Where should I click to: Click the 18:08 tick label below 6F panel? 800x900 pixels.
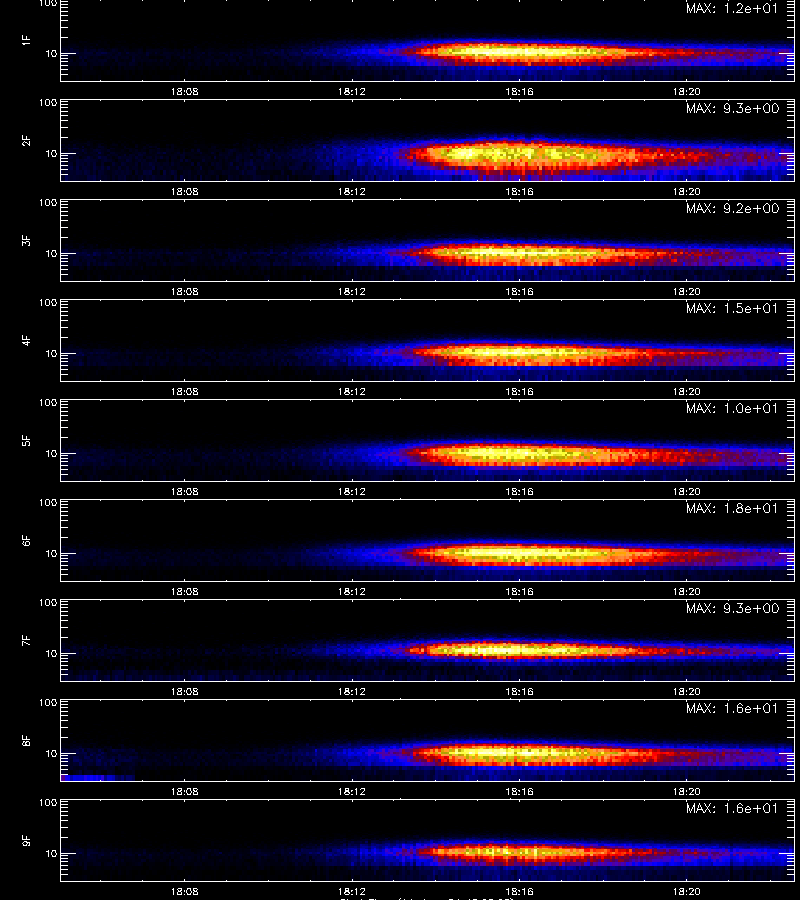(184, 591)
